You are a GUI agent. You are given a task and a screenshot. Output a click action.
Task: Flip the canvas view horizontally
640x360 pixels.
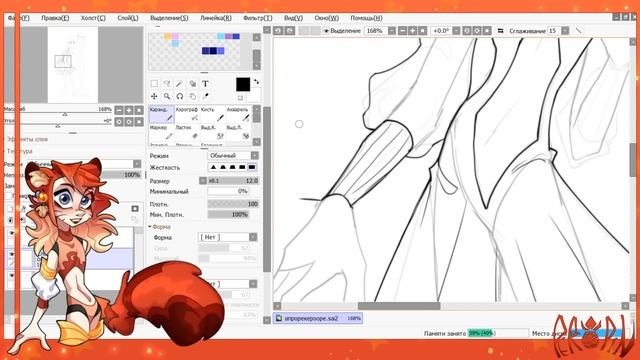[500, 31]
